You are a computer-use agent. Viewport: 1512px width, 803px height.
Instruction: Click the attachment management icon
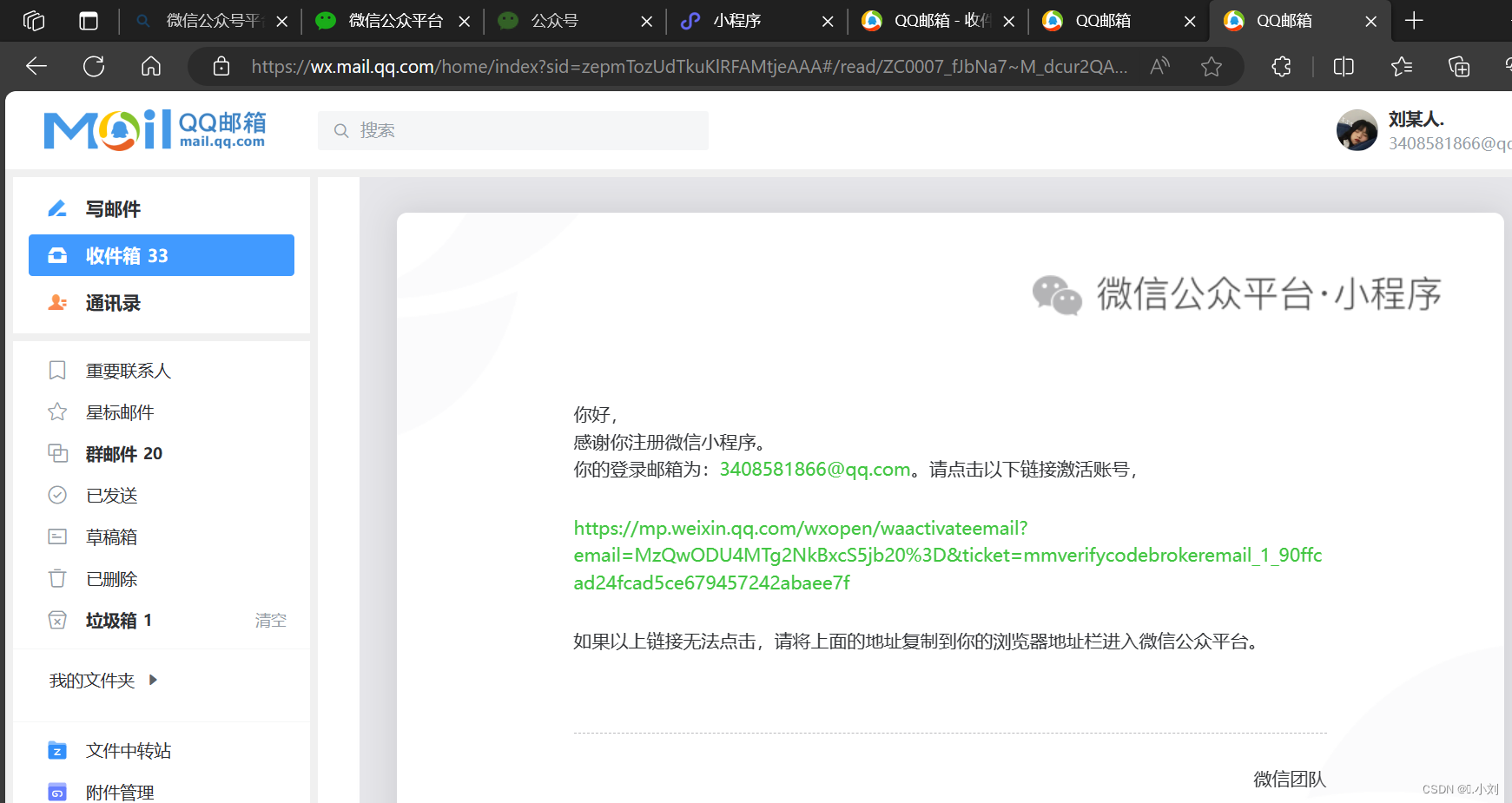tap(57, 792)
